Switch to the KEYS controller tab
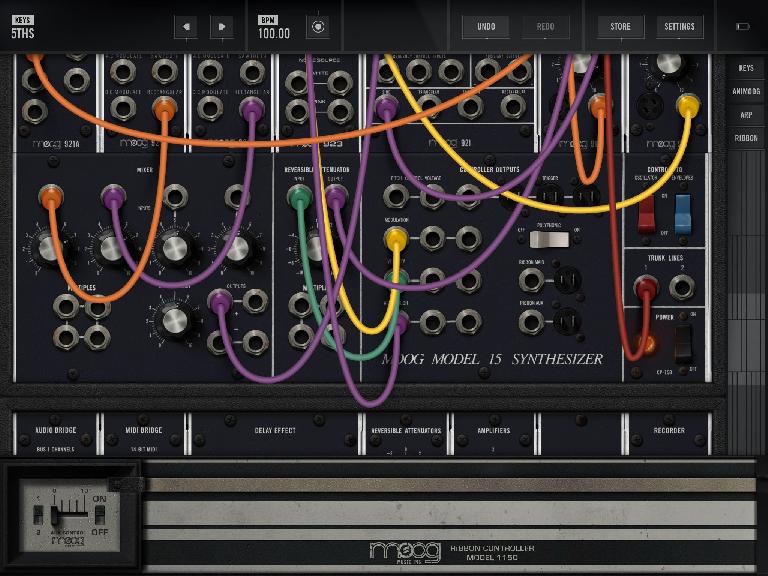The height and width of the screenshot is (576, 768). pos(746,68)
